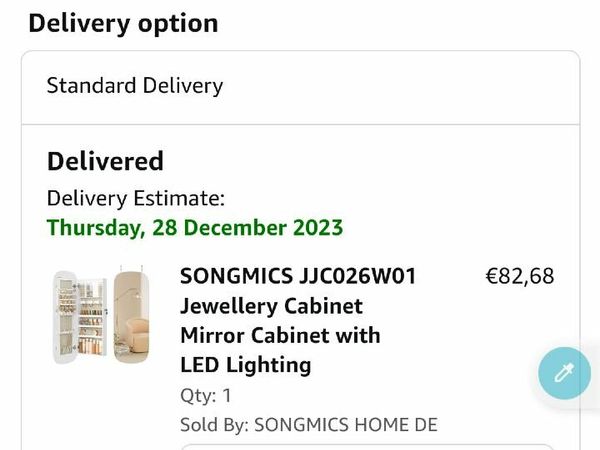Image resolution: width=600 pixels, height=450 pixels.
Task: Tap the 'Delivery Estimate:' label
Action: (x=136, y=198)
